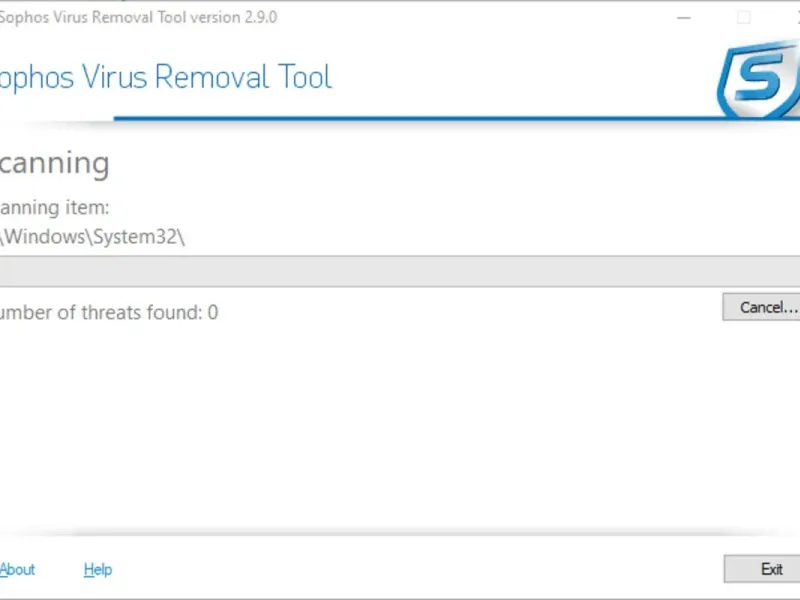Click the threats found count value 0
This screenshot has height=600, width=800.
pos(213,313)
